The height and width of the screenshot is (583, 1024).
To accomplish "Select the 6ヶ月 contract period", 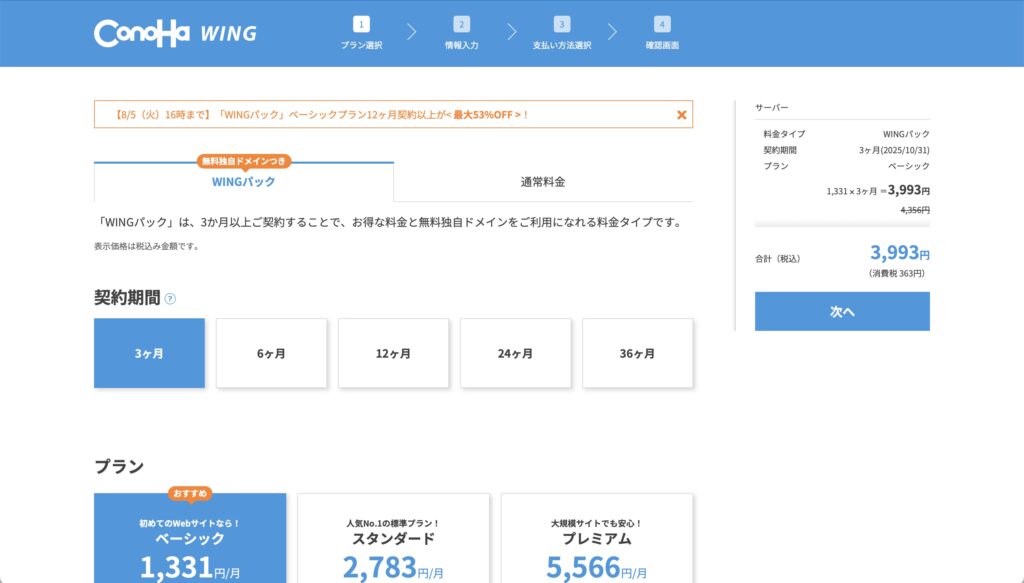I will point(271,353).
